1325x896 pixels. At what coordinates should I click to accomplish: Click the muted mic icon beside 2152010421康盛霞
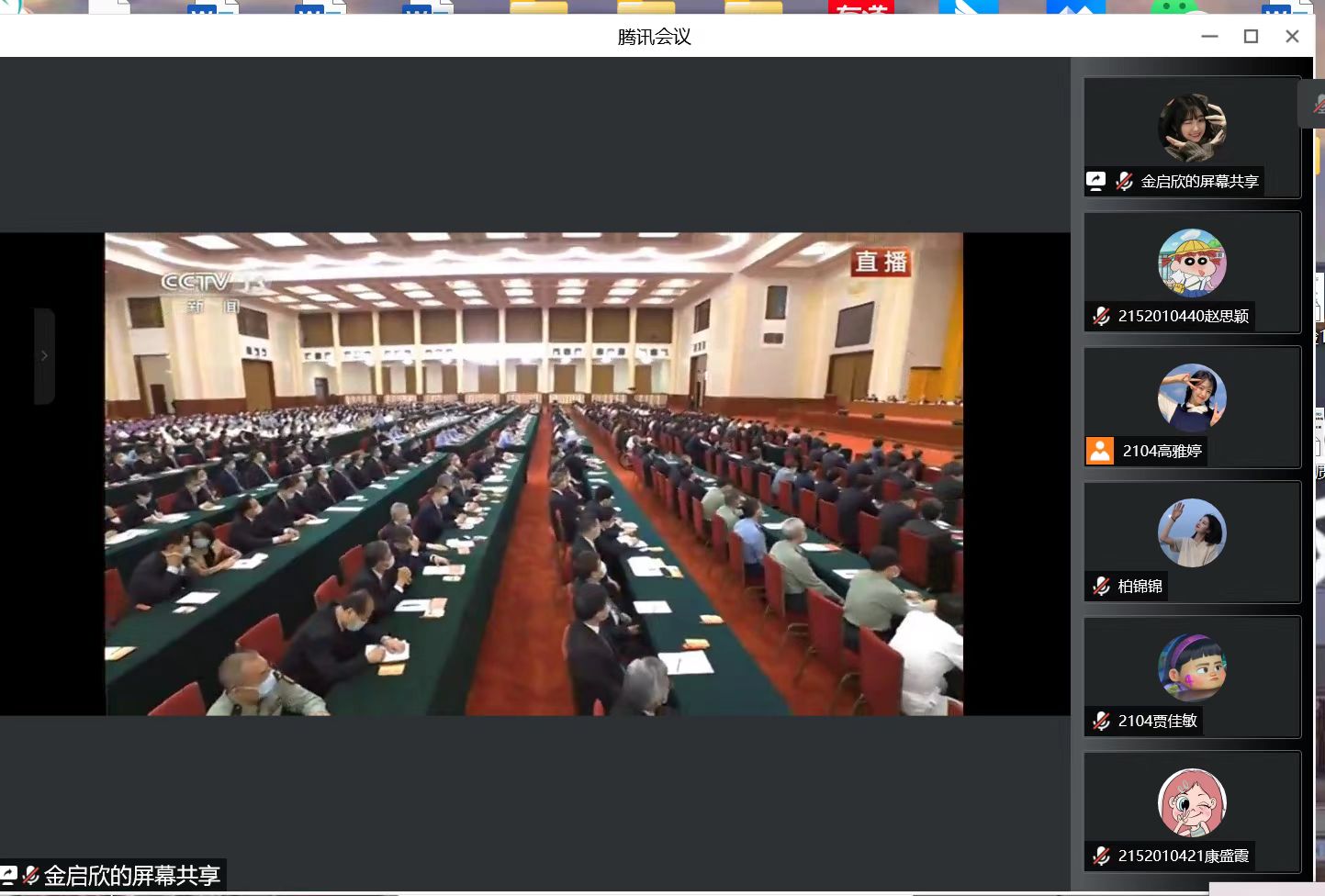pos(1101,856)
